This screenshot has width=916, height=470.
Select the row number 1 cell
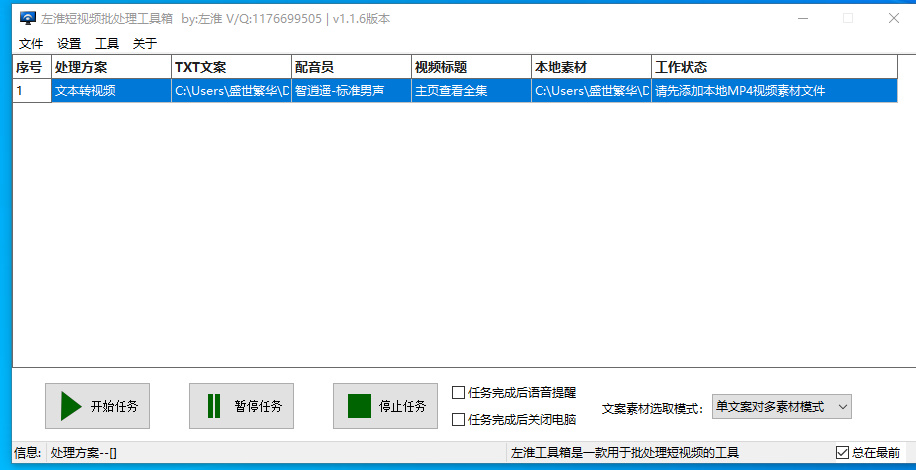click(x=32, y=91)
